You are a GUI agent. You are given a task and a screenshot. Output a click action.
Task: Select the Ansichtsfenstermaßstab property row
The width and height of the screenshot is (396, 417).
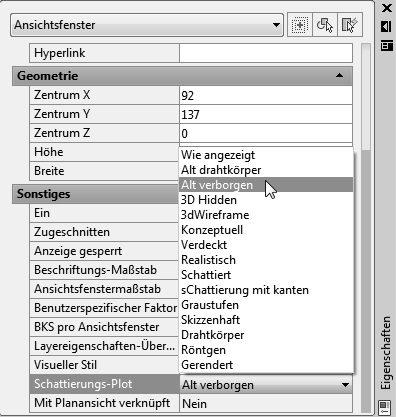point(104,289)
